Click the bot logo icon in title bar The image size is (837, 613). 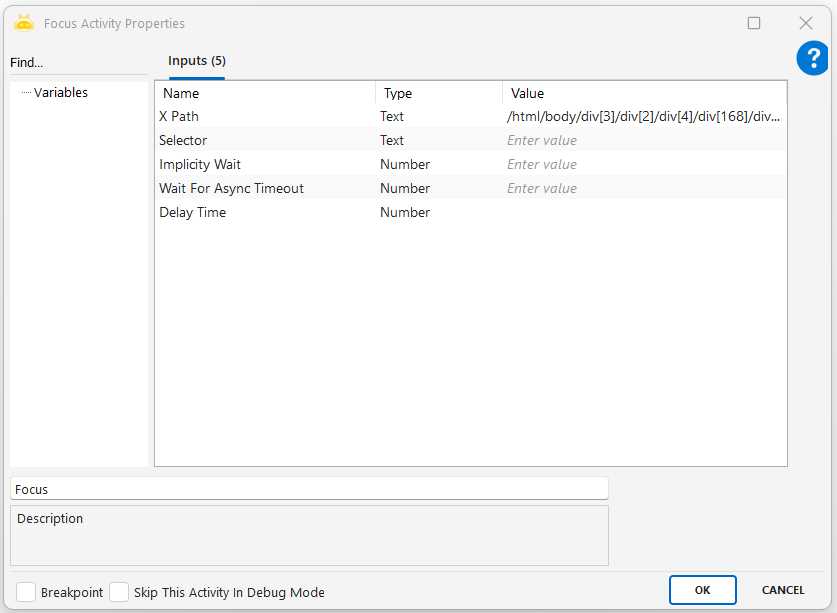click(x=24, y=23)
